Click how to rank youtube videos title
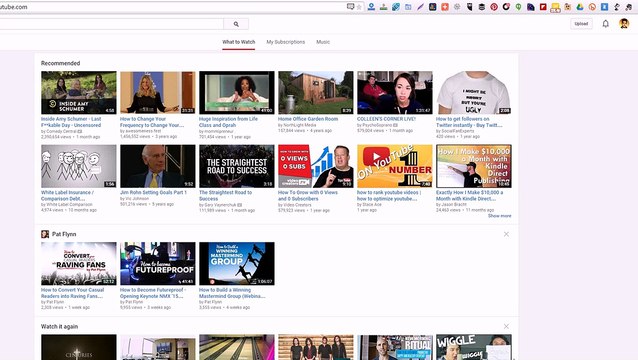The width and height of the screenshot is (638, 360). pyautogui.click(x=389, y=196)
